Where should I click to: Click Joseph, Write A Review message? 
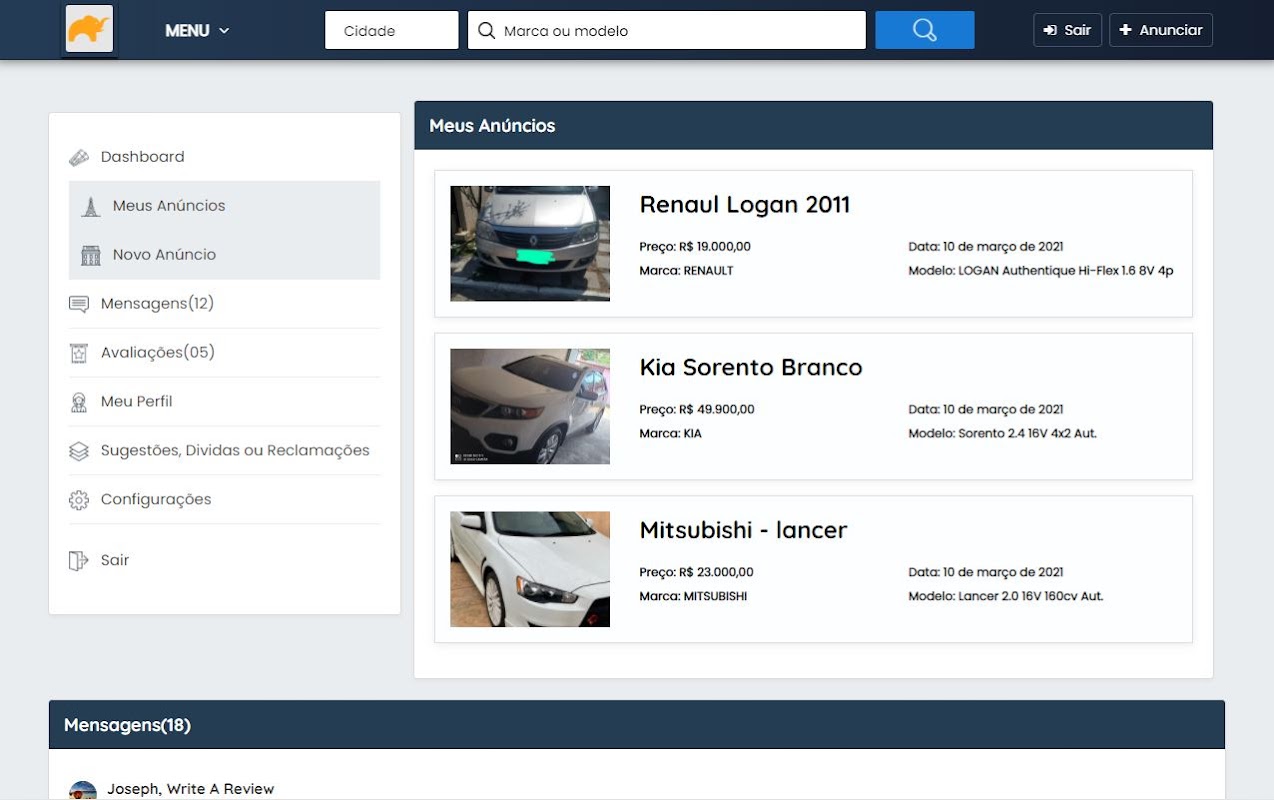click(x=191, y=789)
